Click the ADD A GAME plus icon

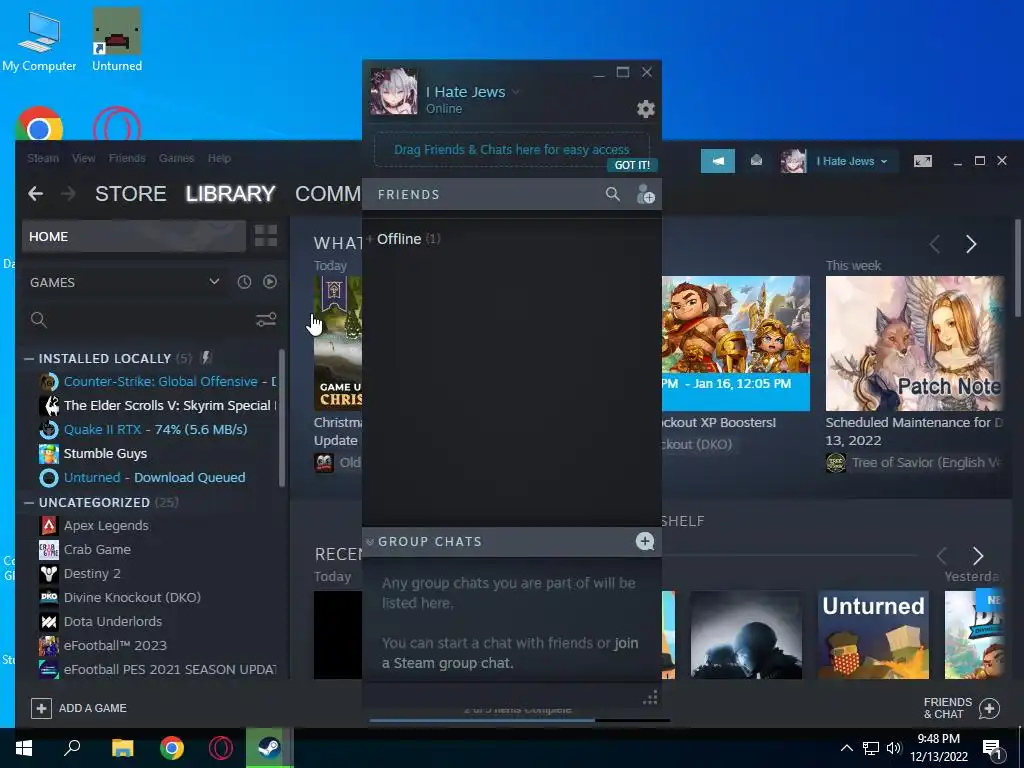[x=41, y=708]
